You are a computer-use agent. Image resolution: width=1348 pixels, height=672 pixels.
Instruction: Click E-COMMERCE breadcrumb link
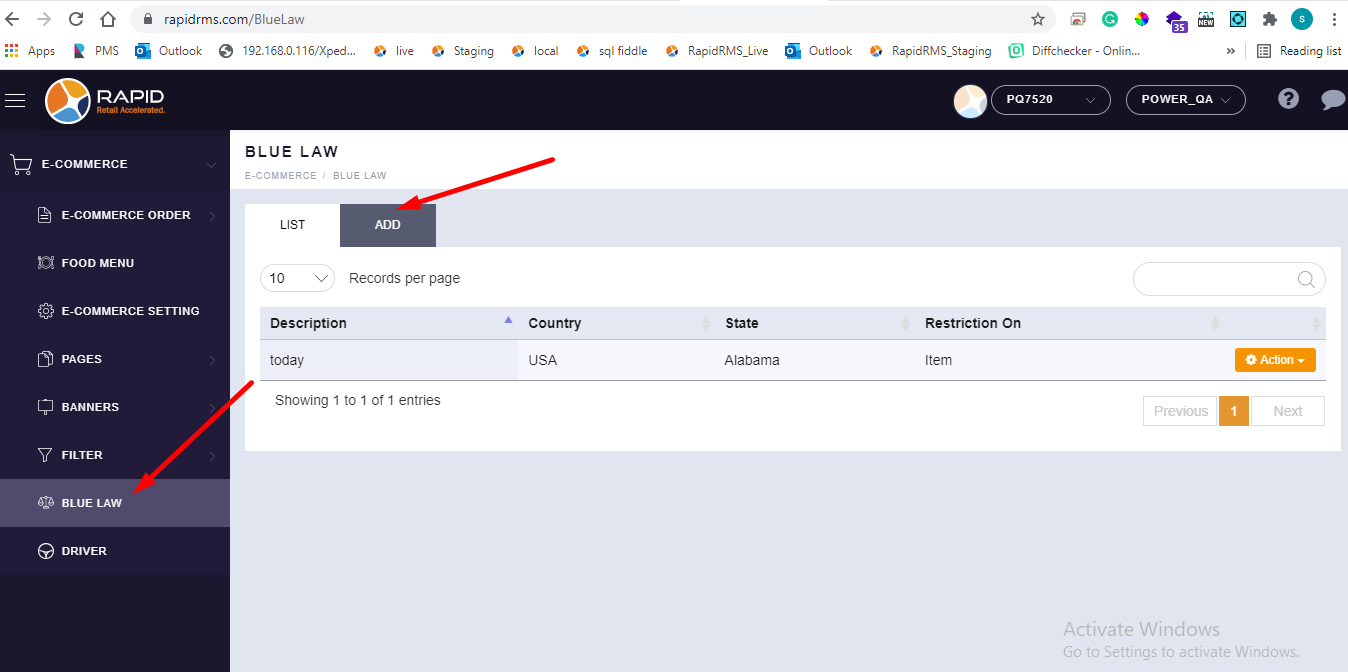point(280,176)
